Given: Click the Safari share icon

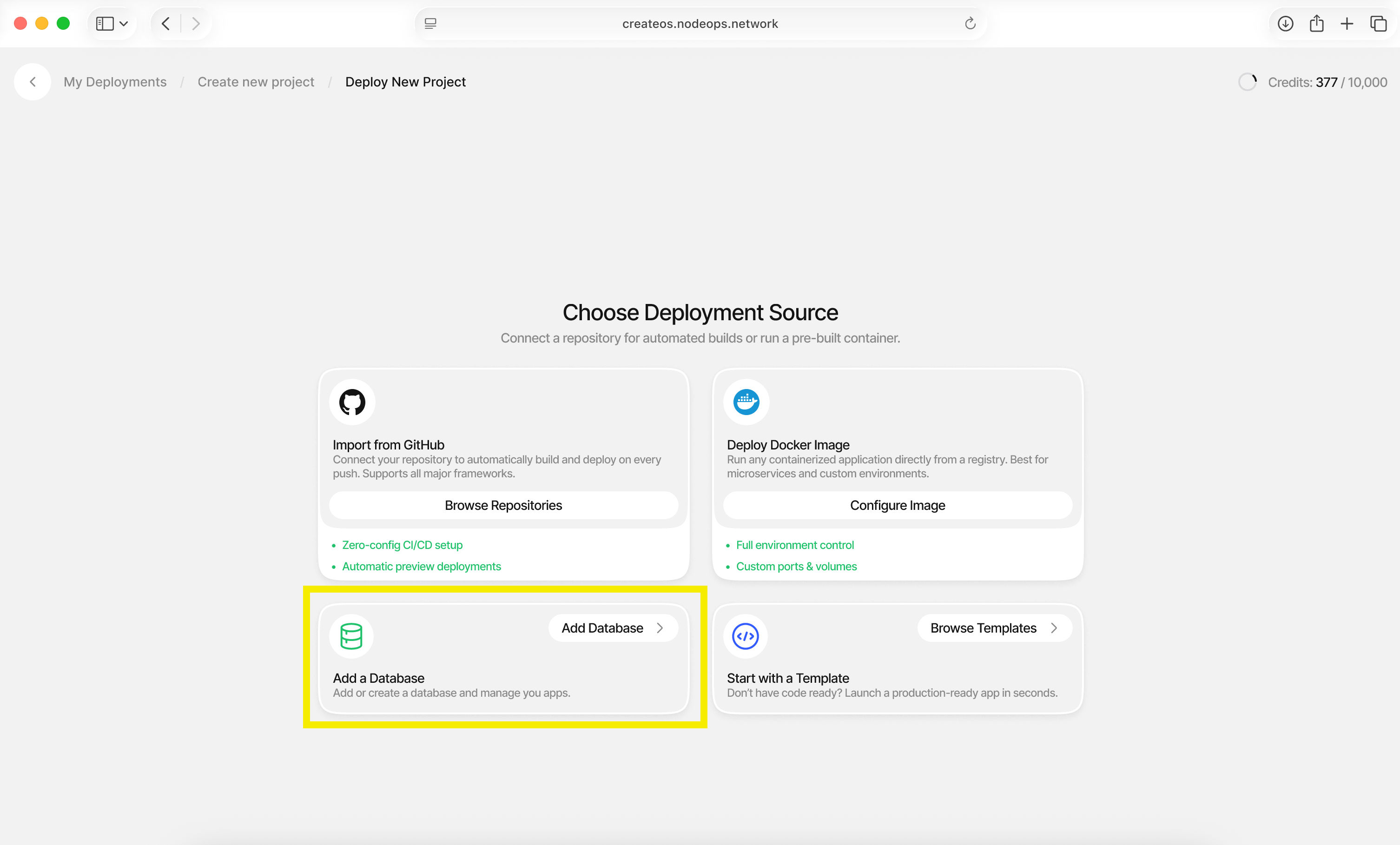Looking at the screenshot, I should (1316, 23).
